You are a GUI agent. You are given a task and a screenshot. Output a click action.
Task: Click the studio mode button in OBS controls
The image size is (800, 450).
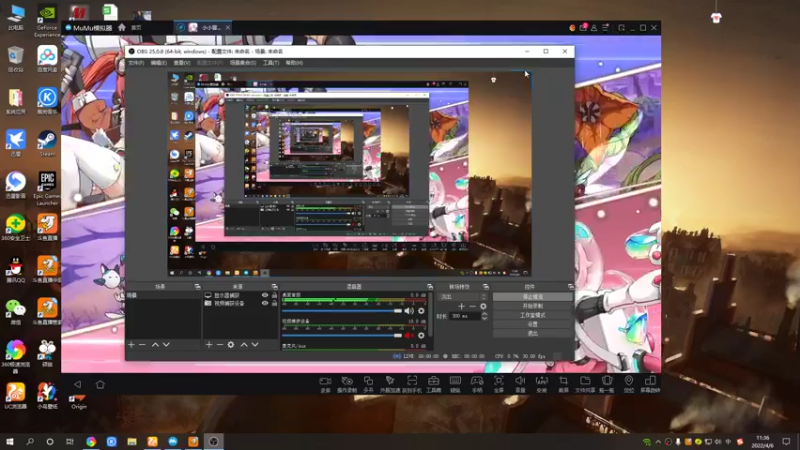(x=533, y=315)
